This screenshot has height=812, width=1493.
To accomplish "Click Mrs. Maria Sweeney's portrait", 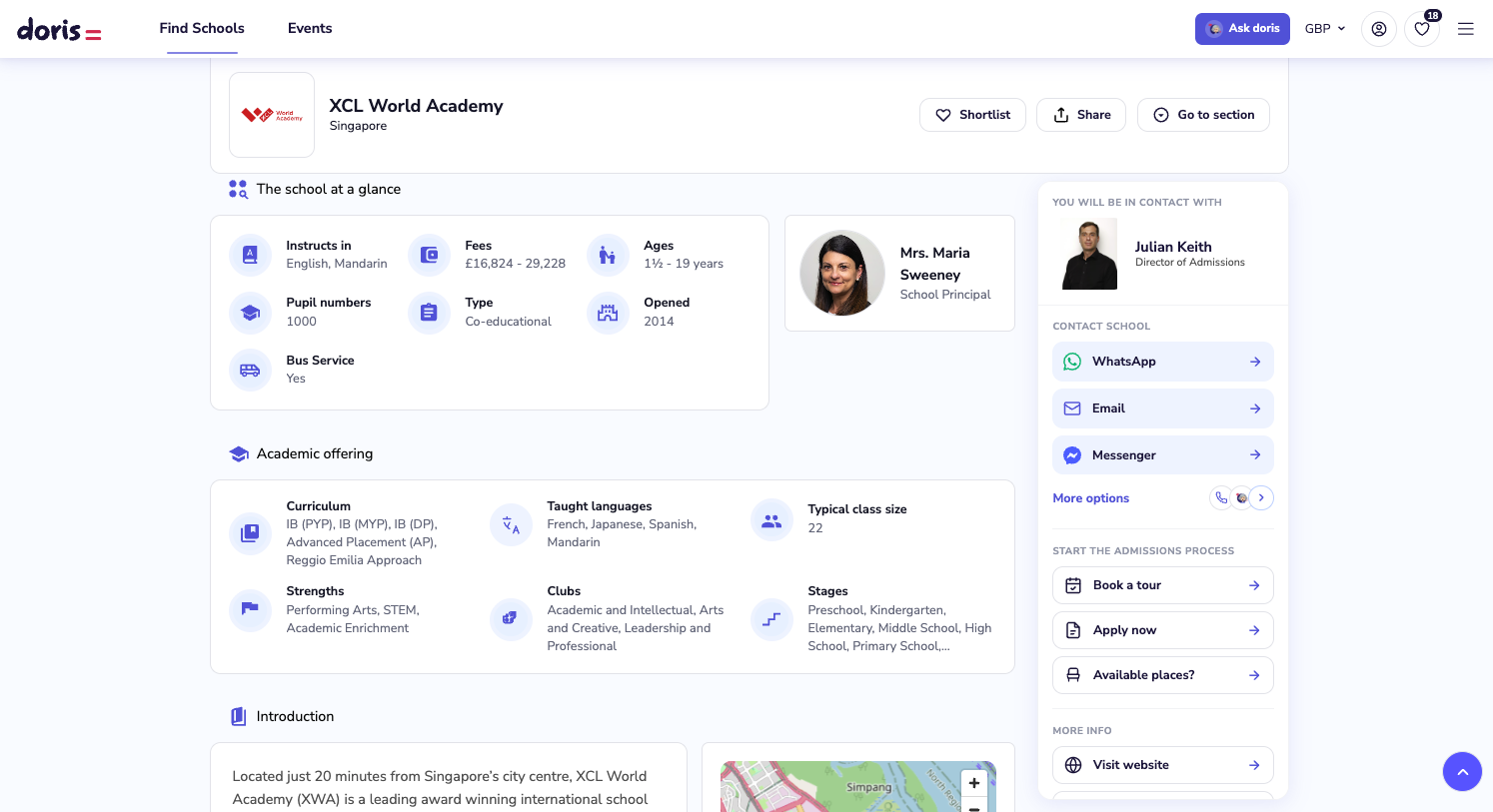I will tap(842, 273).
